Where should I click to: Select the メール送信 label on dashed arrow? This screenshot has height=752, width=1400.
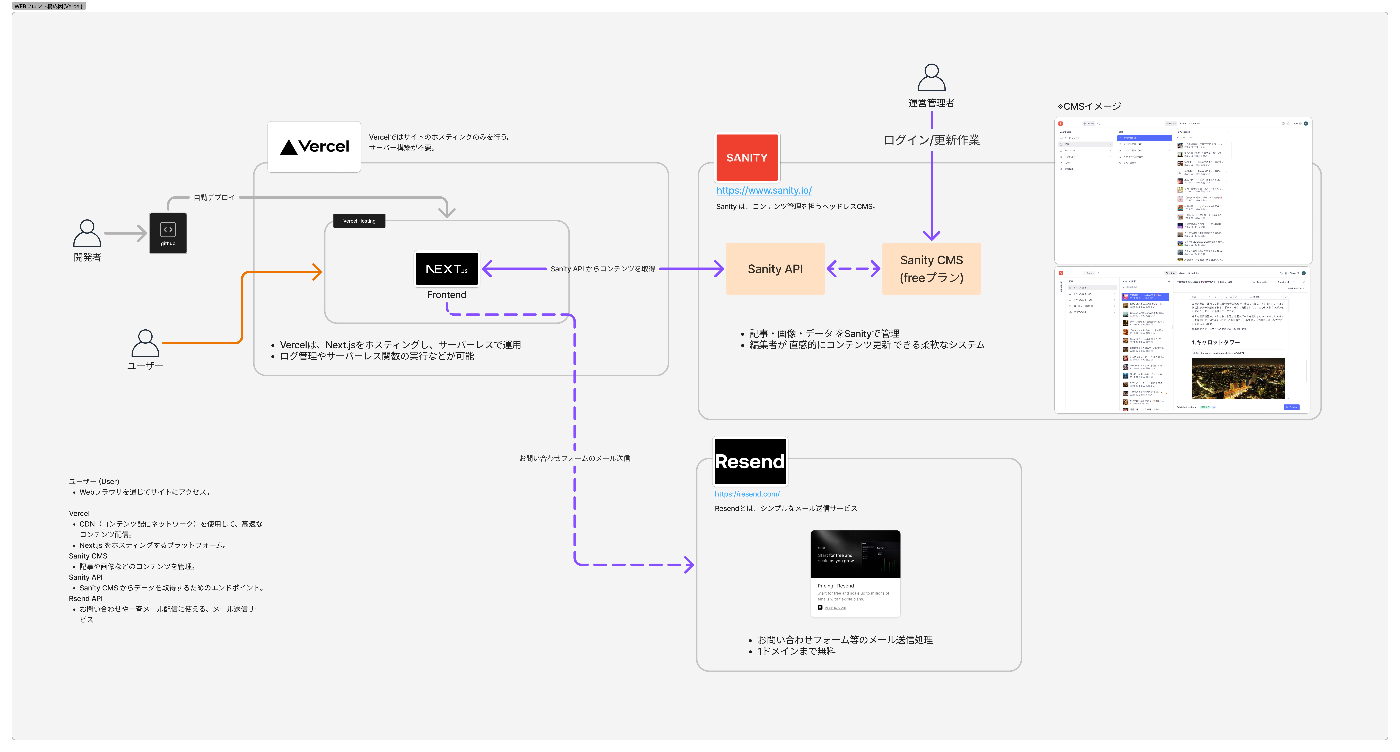coord(574,457)
